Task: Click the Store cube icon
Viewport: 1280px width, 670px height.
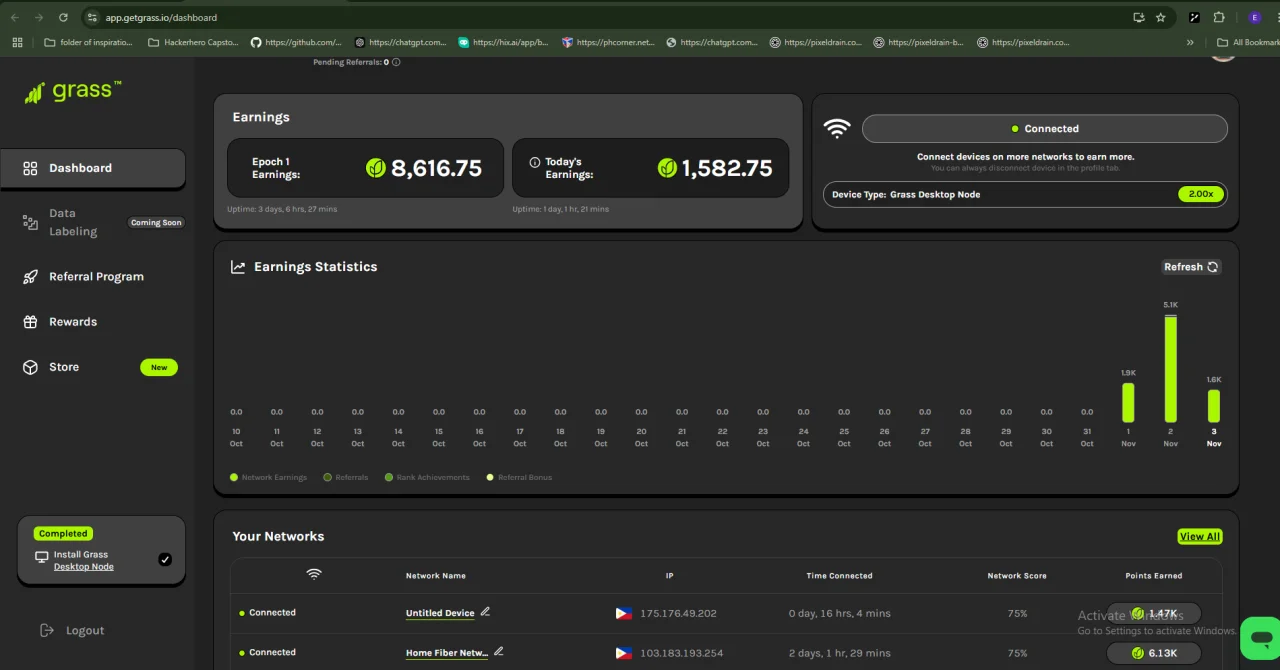Action: pyautogui.click(x=30, y=367)
